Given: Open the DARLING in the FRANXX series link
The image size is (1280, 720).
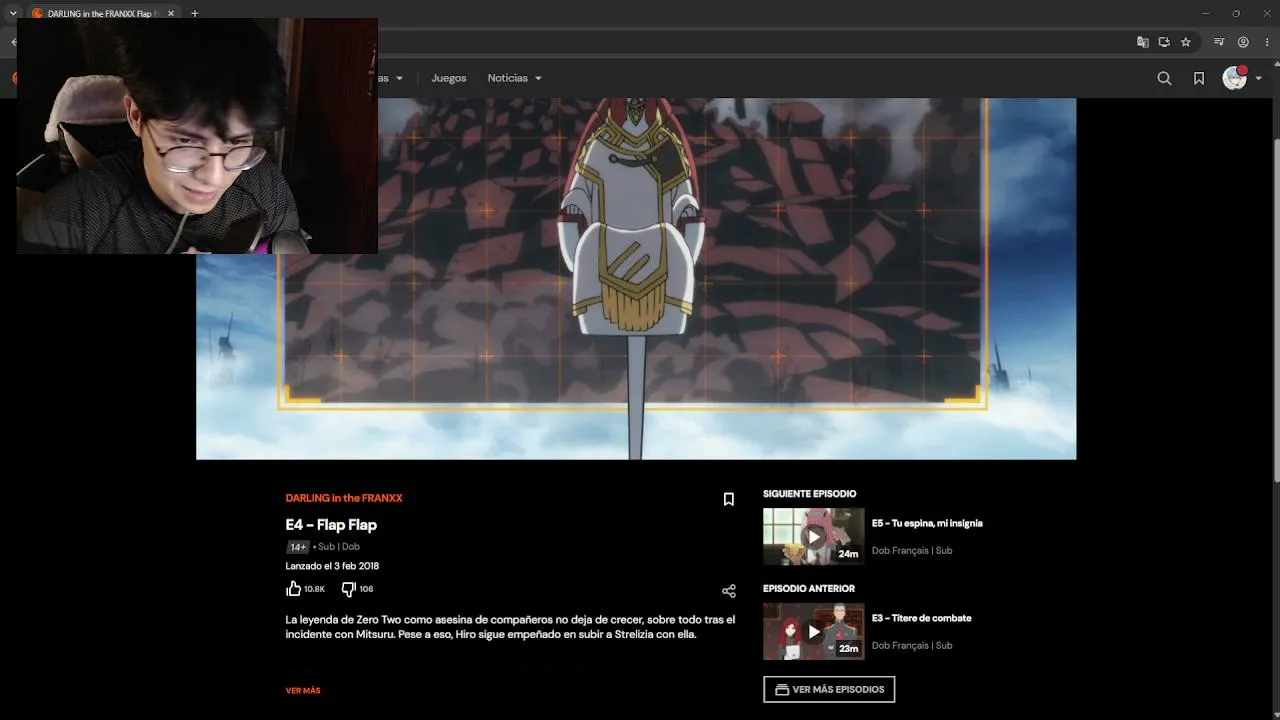Looking at the screenshot, I should 344,498.
